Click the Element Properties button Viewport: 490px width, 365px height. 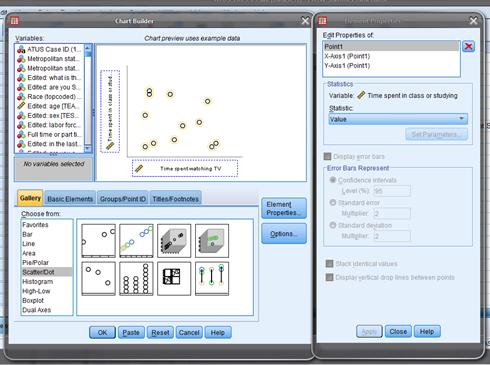pos(284,208)
